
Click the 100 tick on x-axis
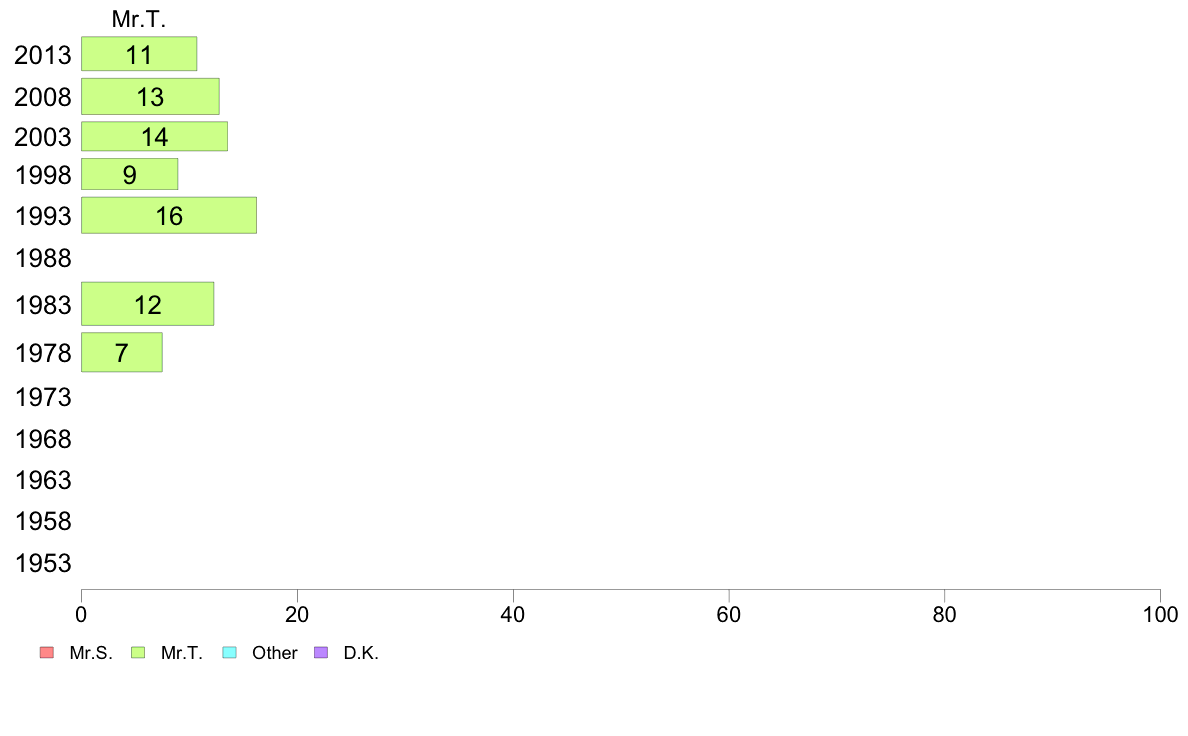1160,614
